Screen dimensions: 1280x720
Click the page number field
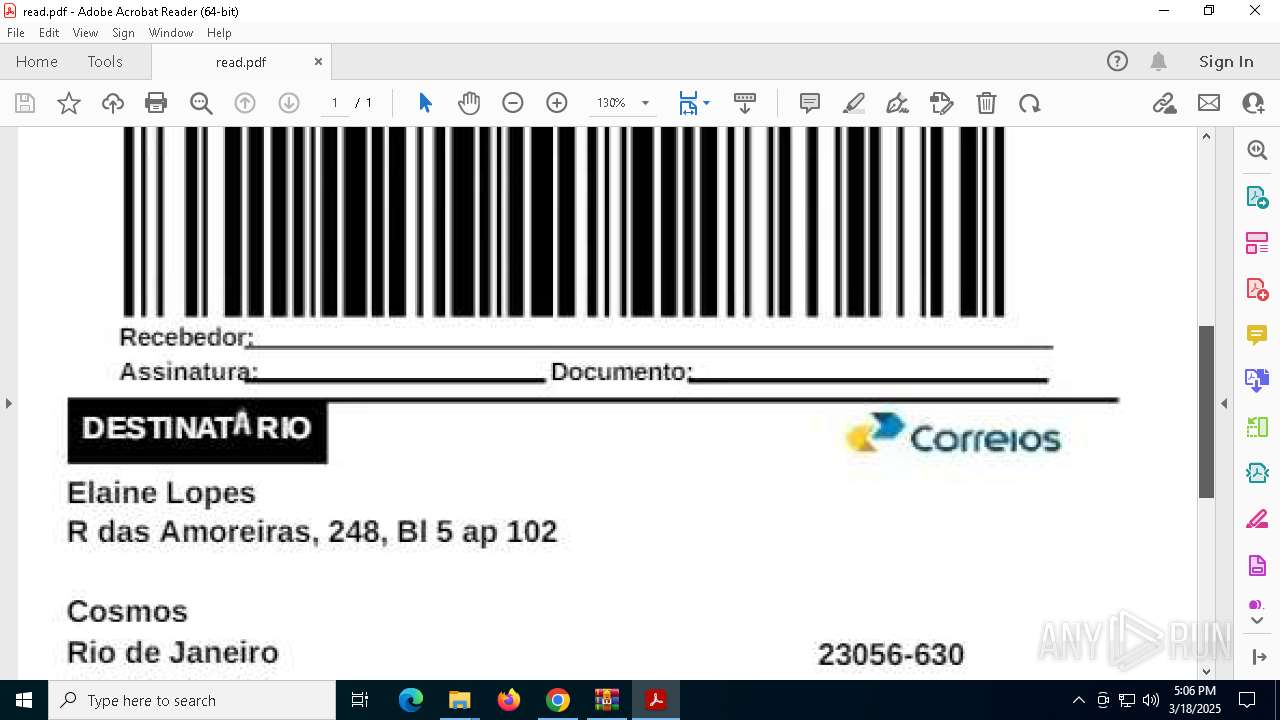tap(335, 103)
